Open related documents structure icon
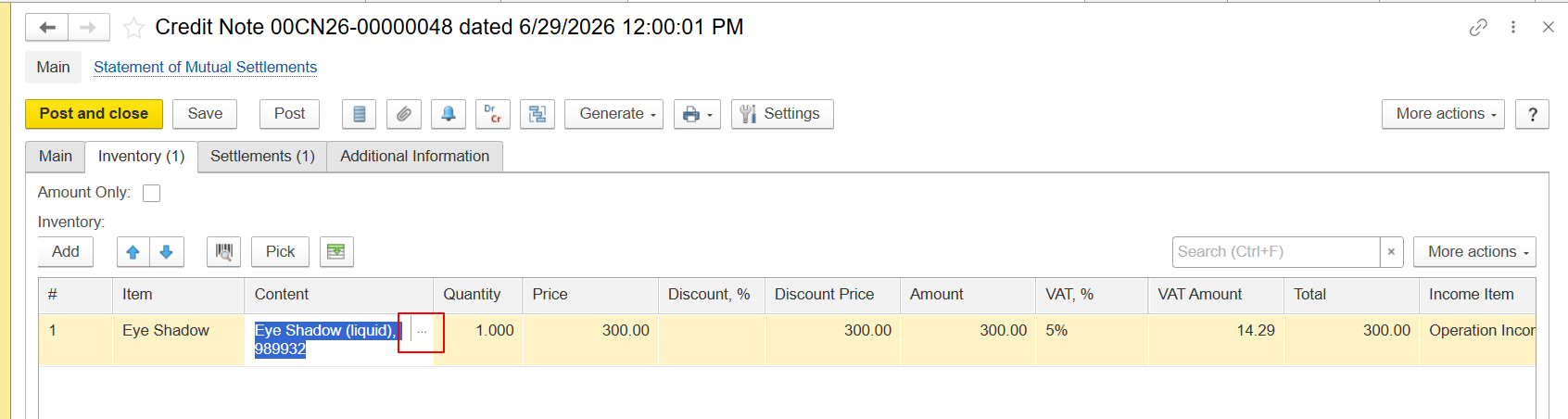The image size is (1568, 419). click(x=537, y=114)
